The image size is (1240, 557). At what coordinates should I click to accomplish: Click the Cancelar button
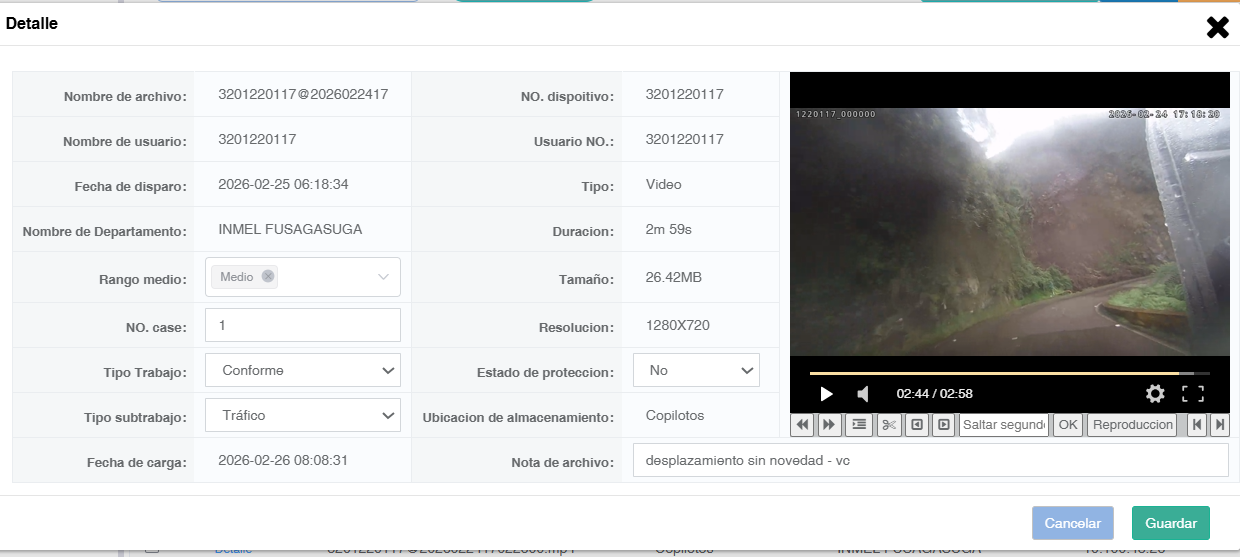(1072, 523)
